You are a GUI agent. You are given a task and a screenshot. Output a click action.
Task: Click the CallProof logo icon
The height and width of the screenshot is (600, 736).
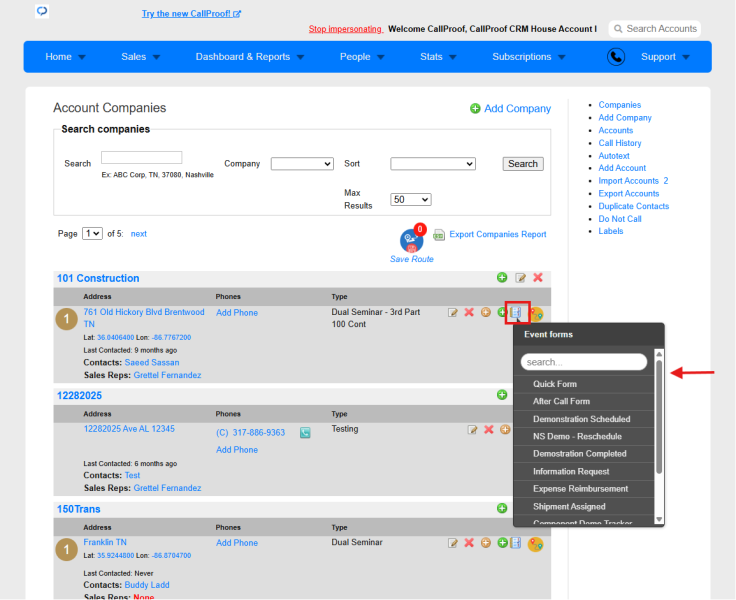(42, 11)
